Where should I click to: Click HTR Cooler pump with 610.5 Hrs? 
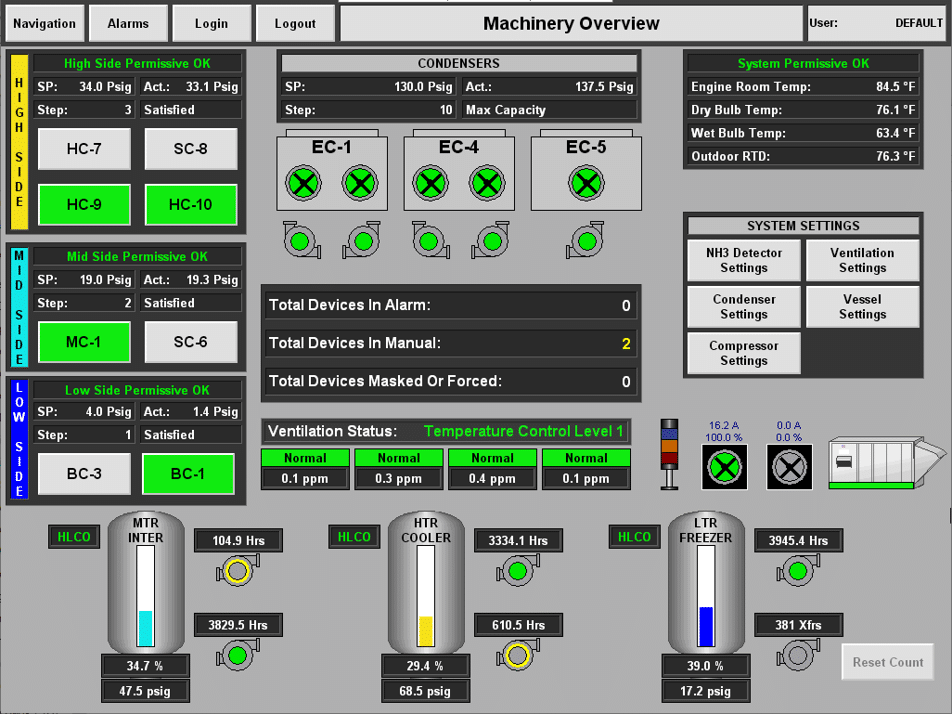(518, 656)
